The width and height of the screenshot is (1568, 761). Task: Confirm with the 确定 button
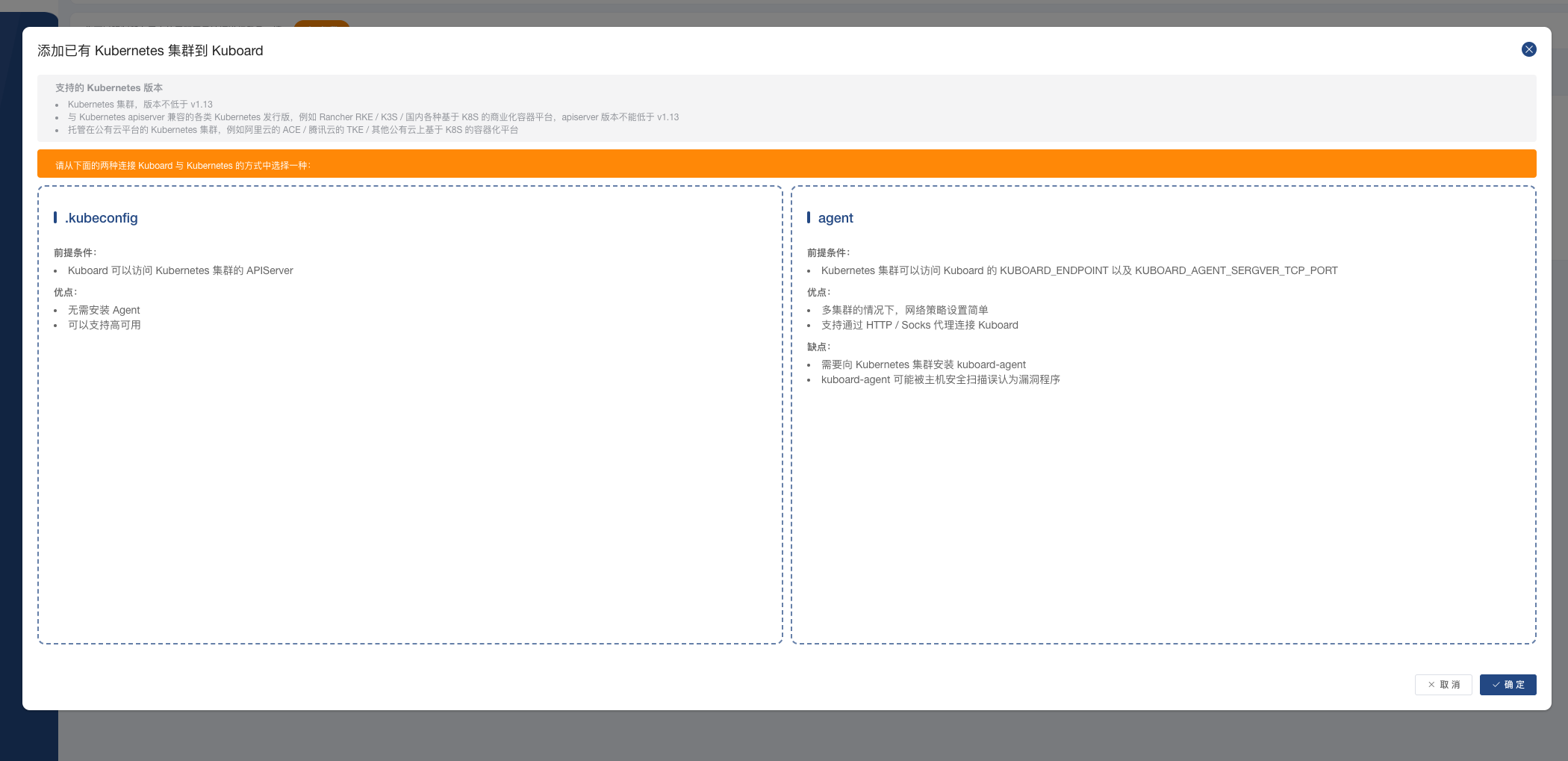point(1508,685)
